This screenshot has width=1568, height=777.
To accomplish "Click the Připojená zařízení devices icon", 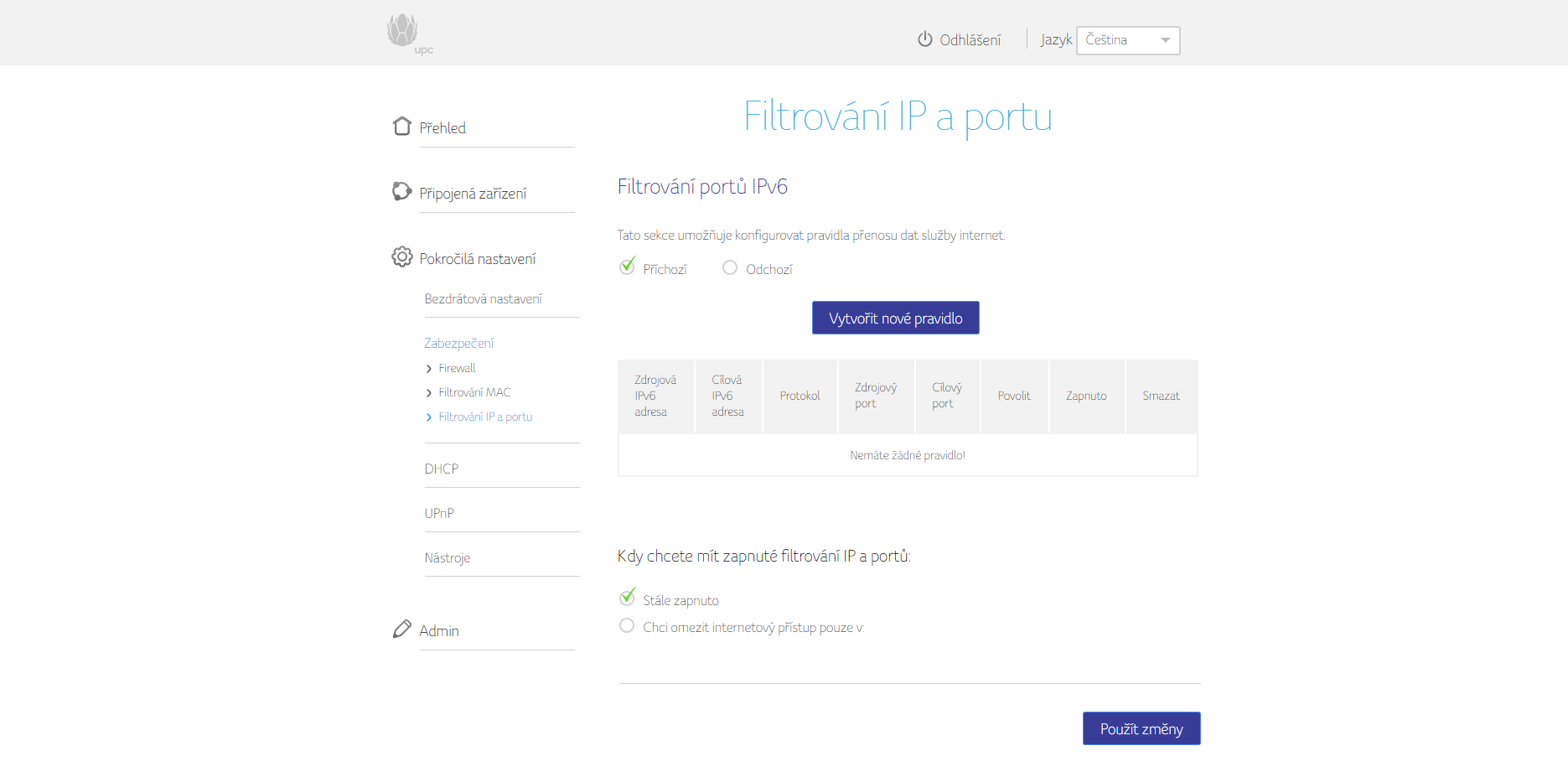I will (401, 192).
